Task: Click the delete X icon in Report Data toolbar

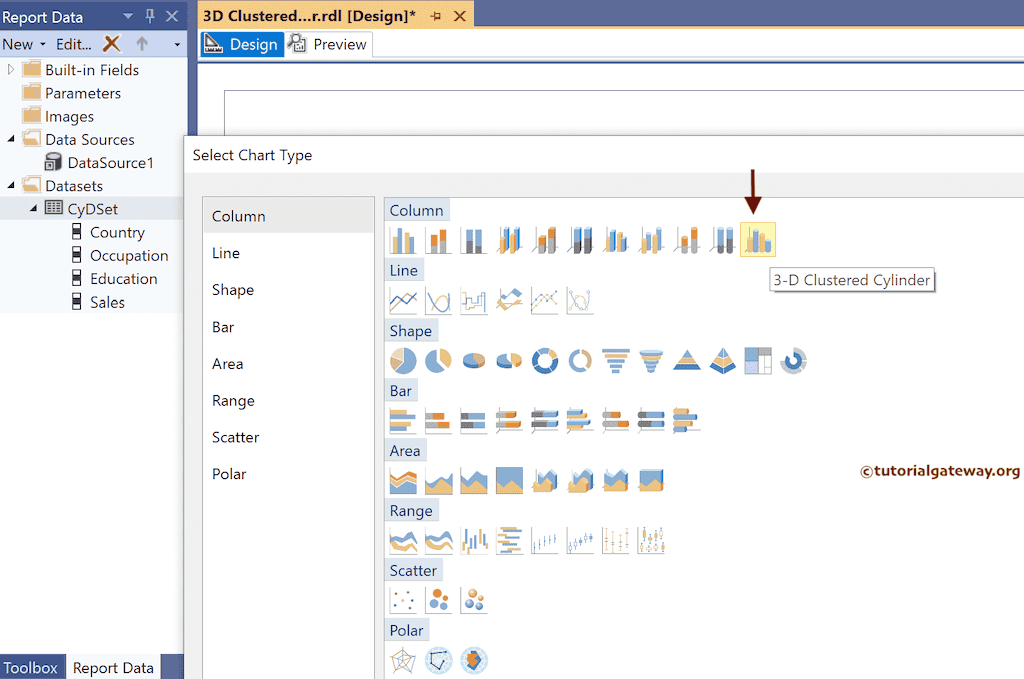Action: tap(112, 44)
